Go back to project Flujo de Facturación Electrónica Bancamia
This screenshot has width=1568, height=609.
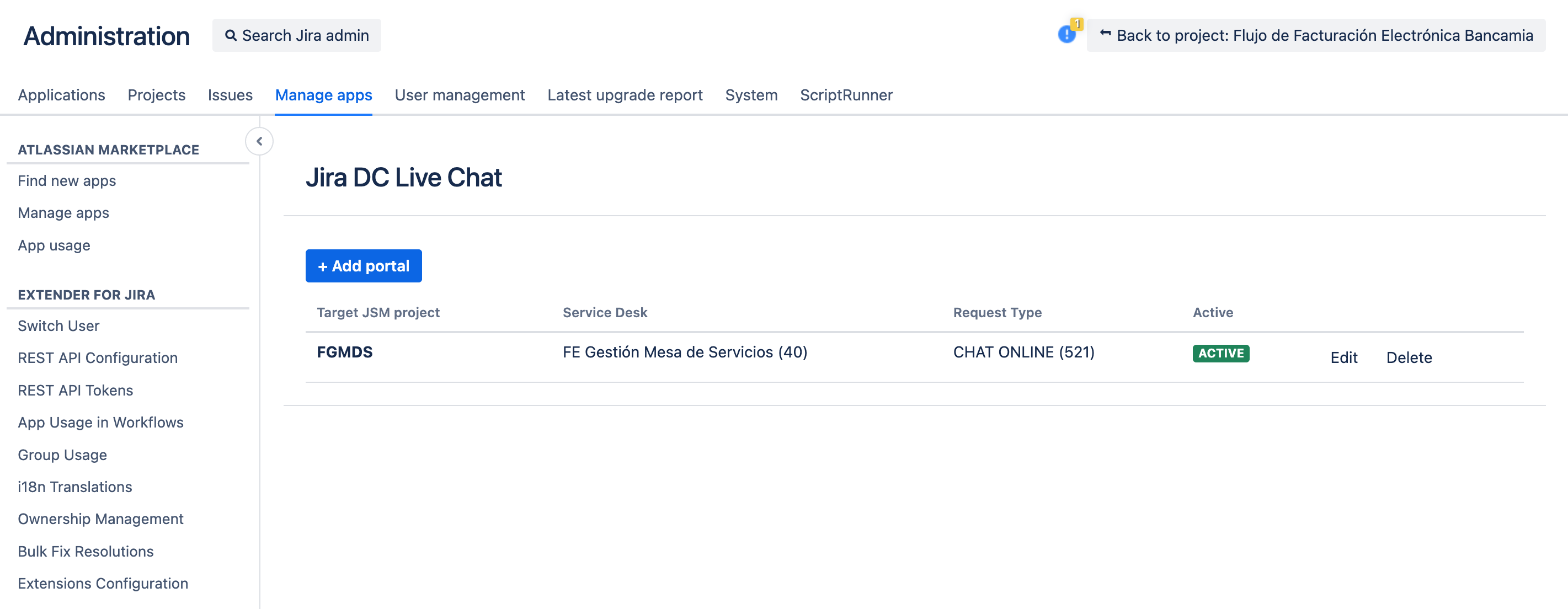[1316, 35]
